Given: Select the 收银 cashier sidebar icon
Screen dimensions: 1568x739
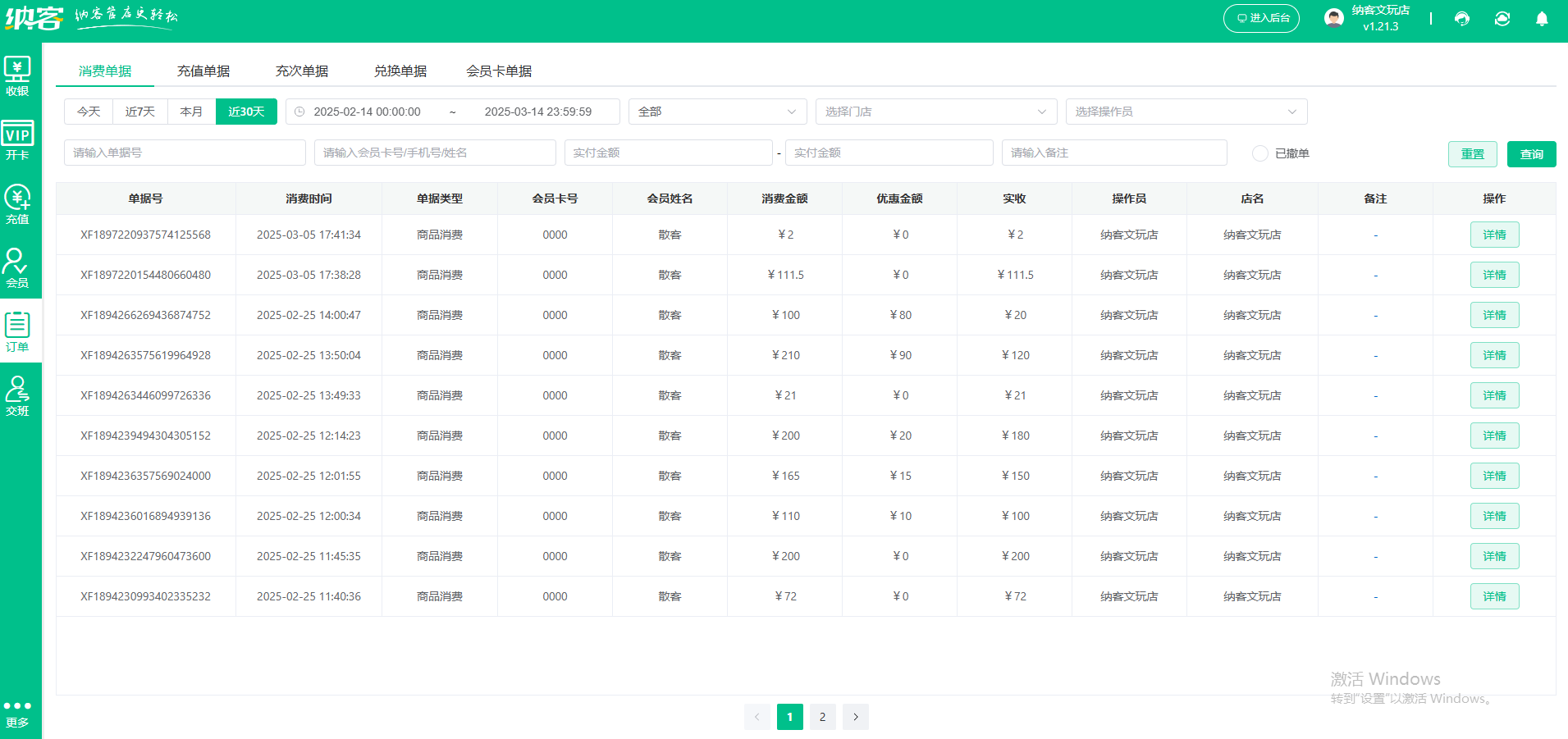Looking at the screenshot, I should (18, 75).
